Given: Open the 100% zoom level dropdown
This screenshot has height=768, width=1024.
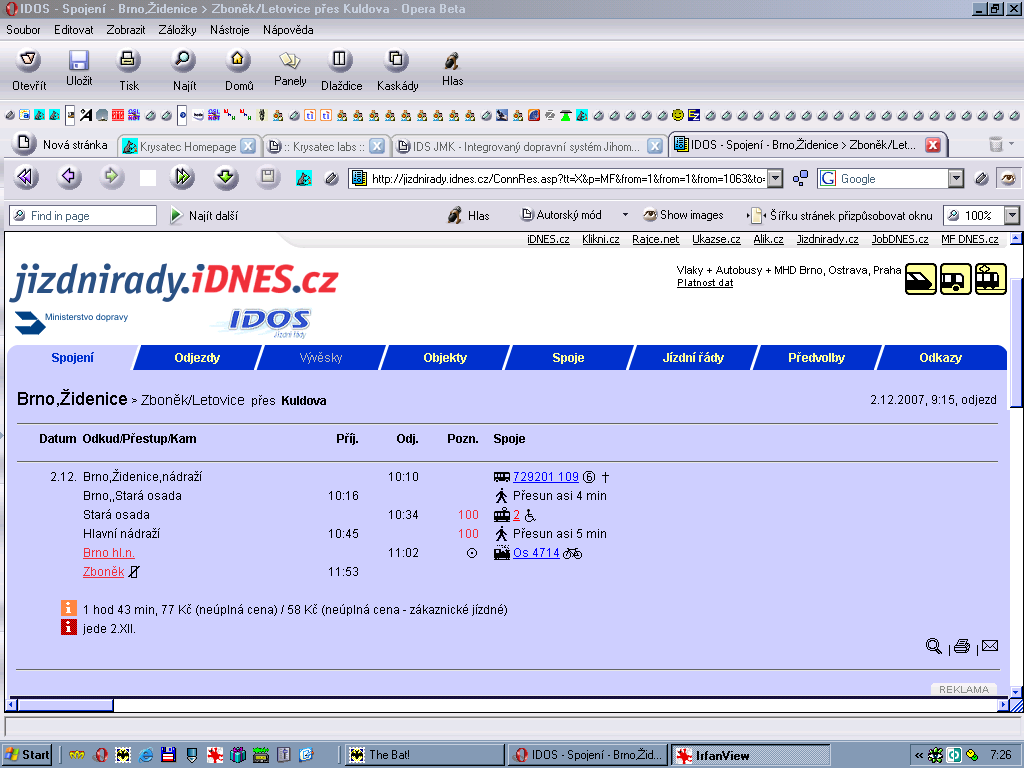Looking at the screenshot, I should coord(1012,216).
